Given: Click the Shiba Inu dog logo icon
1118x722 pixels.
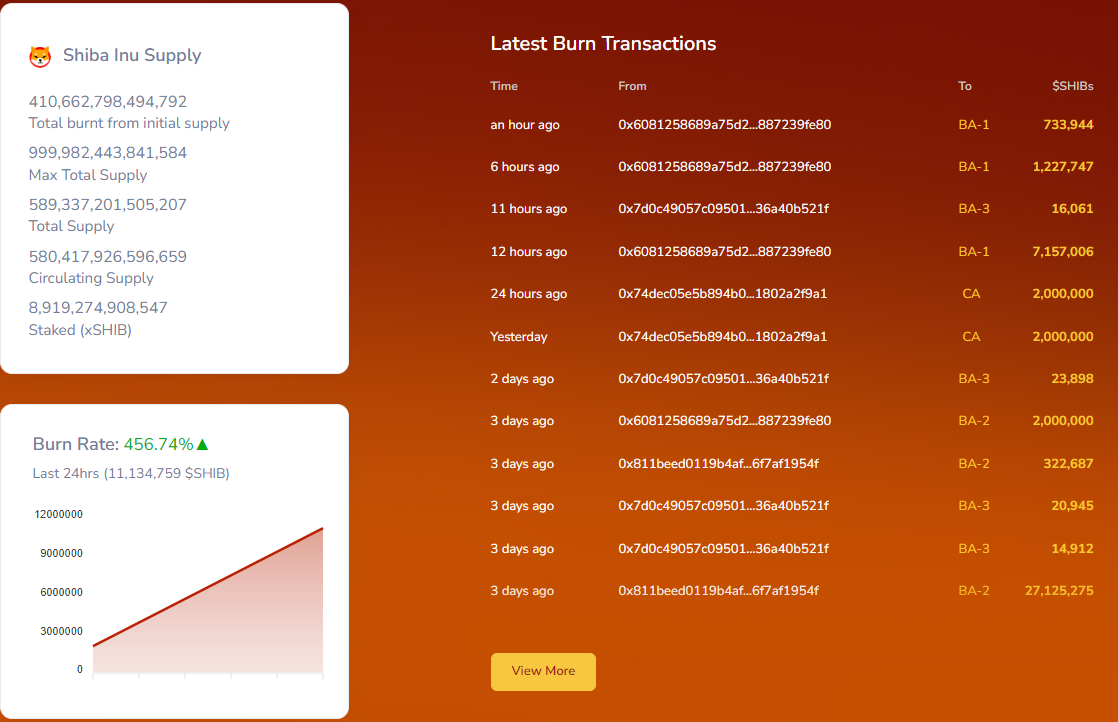Looking at the screenshot, I should (x=40, y=56).
